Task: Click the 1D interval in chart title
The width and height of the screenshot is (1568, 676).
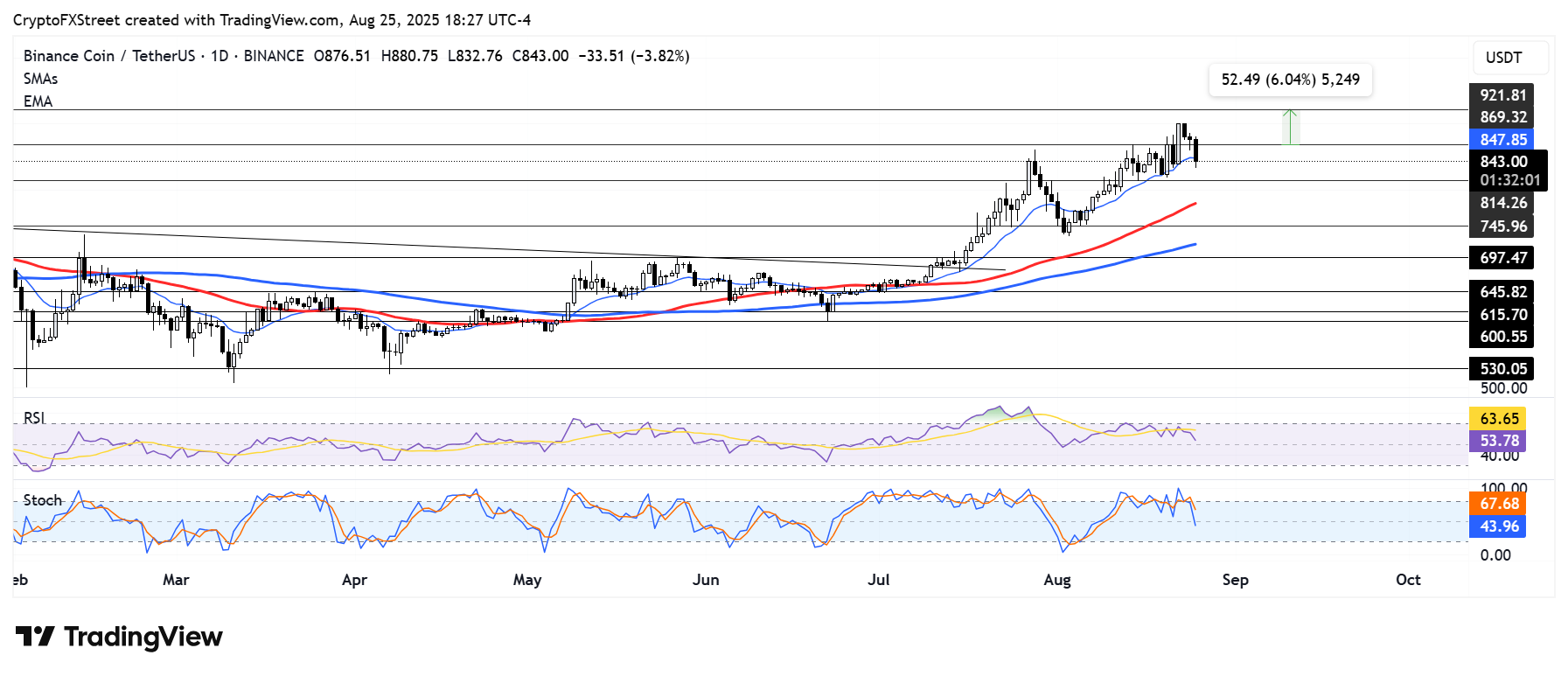Action: 220,56
